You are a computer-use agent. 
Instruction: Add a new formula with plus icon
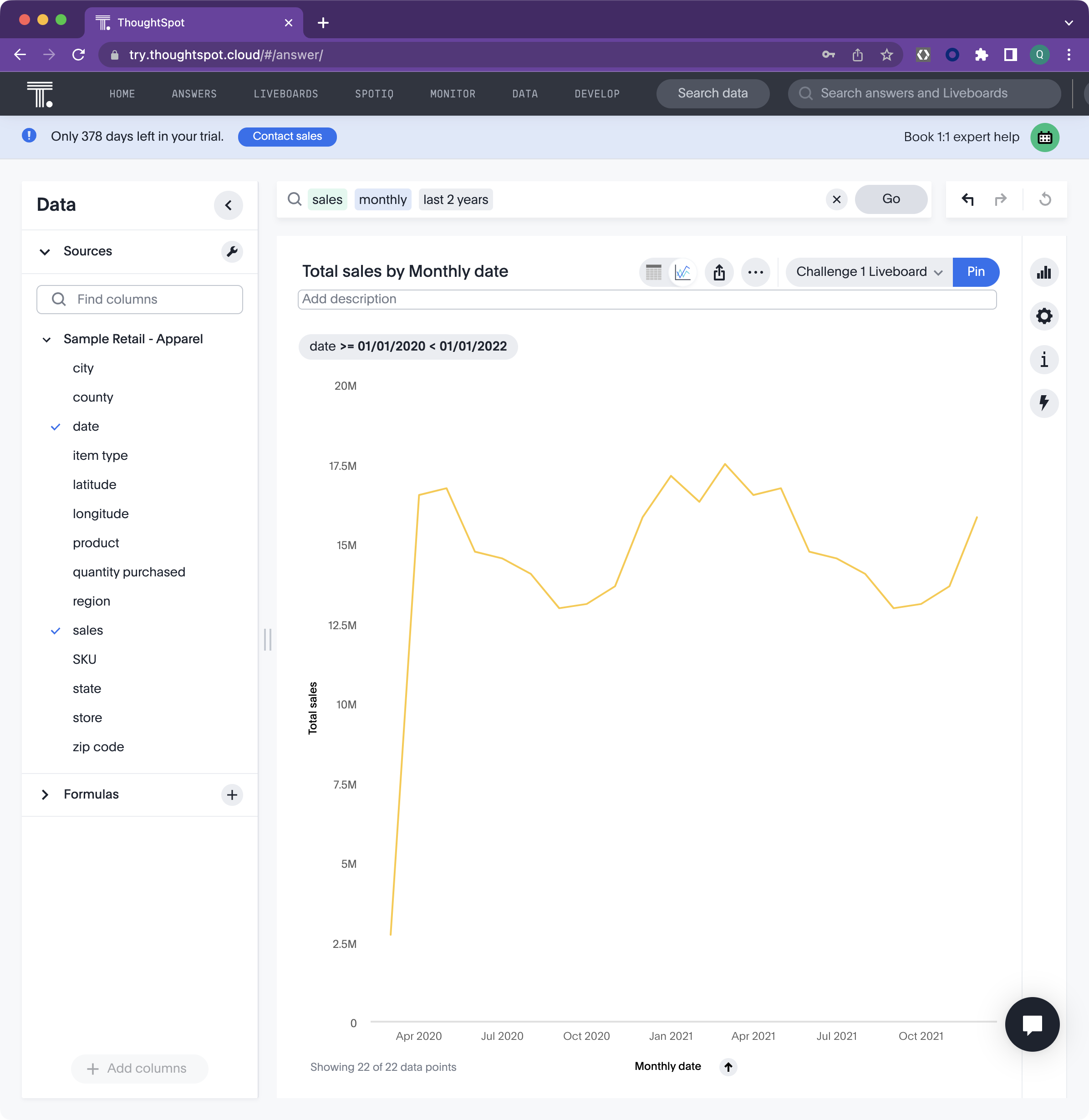[x=232, y=794]
